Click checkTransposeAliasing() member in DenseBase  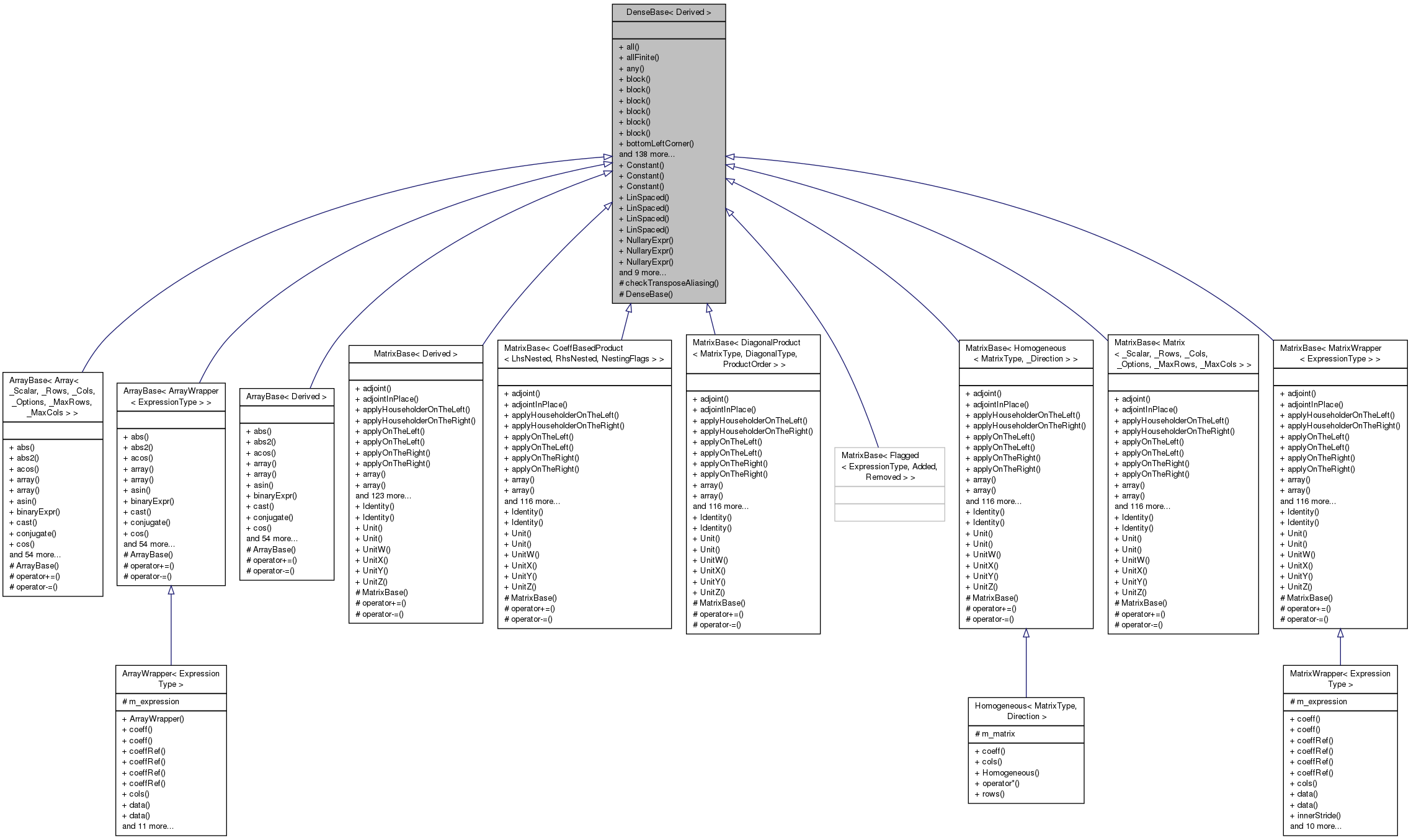pos(672,283)
